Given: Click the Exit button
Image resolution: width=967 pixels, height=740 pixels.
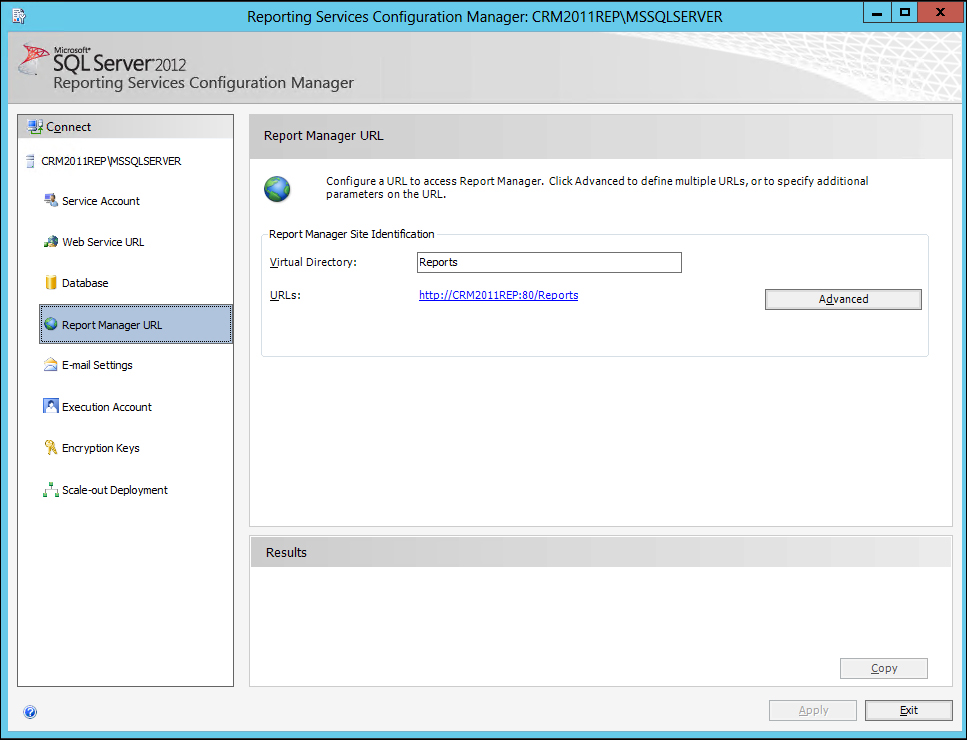Looking at the screenshot, I should tap(908, 710).
